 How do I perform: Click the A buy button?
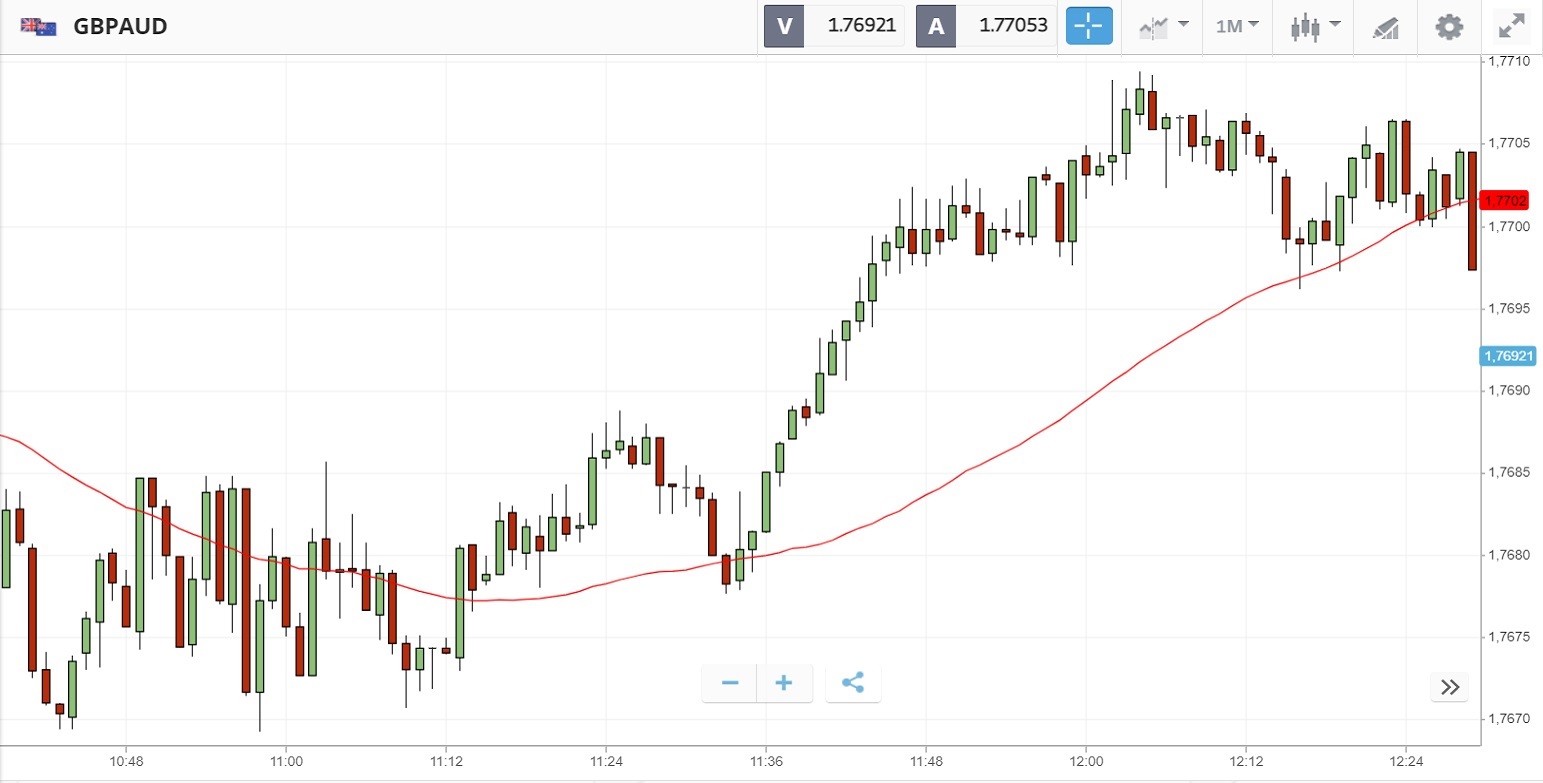936,26
